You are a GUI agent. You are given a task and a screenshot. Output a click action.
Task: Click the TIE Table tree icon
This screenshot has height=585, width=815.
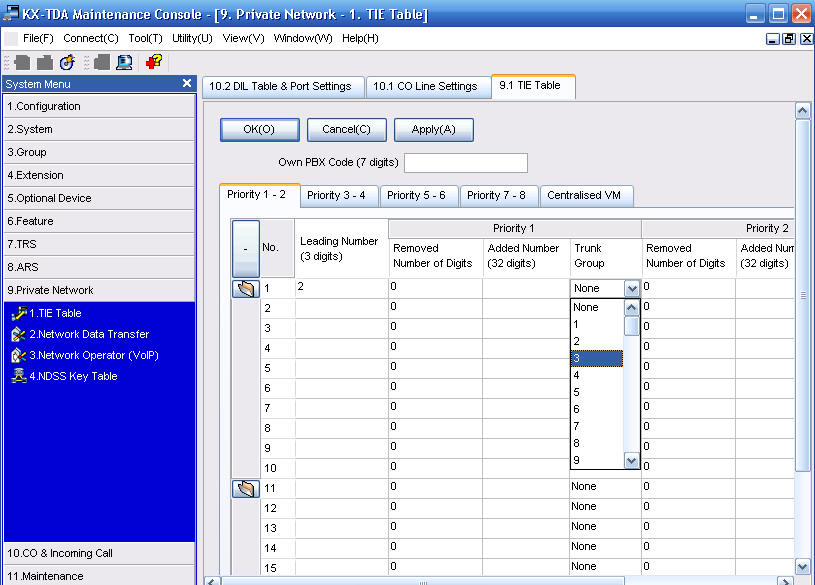[x=19, y=313]
